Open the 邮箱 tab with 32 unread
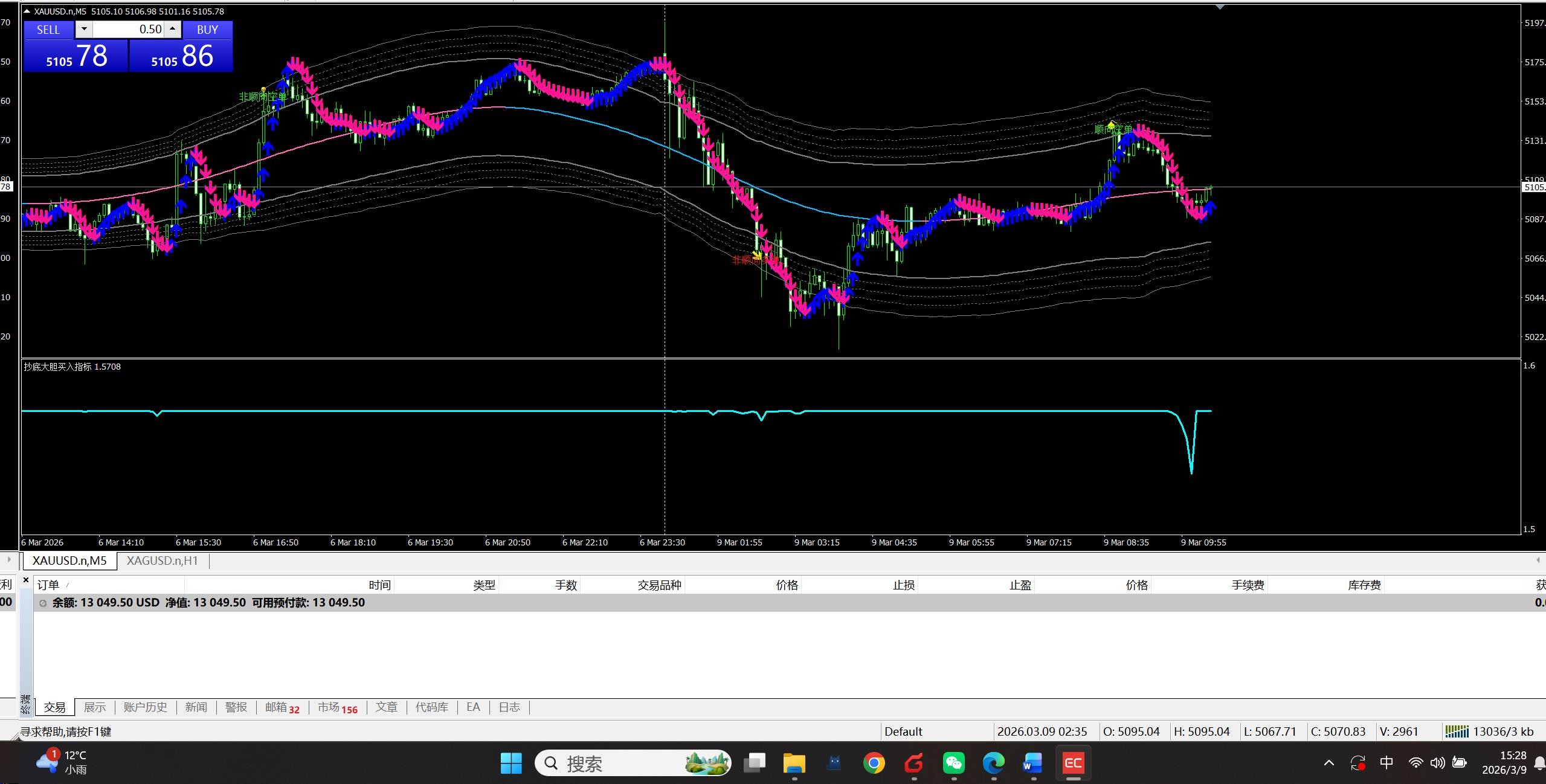The height and width of the screenshot is (784, 1546). (282, 707)
